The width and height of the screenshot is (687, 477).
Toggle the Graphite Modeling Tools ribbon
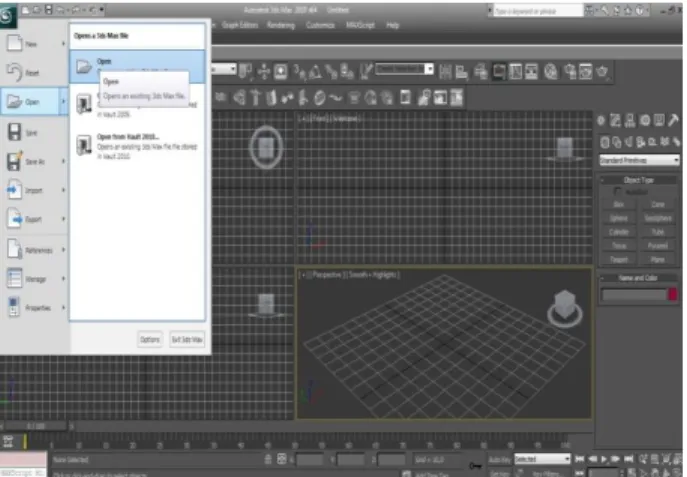[x=498, y=71]
